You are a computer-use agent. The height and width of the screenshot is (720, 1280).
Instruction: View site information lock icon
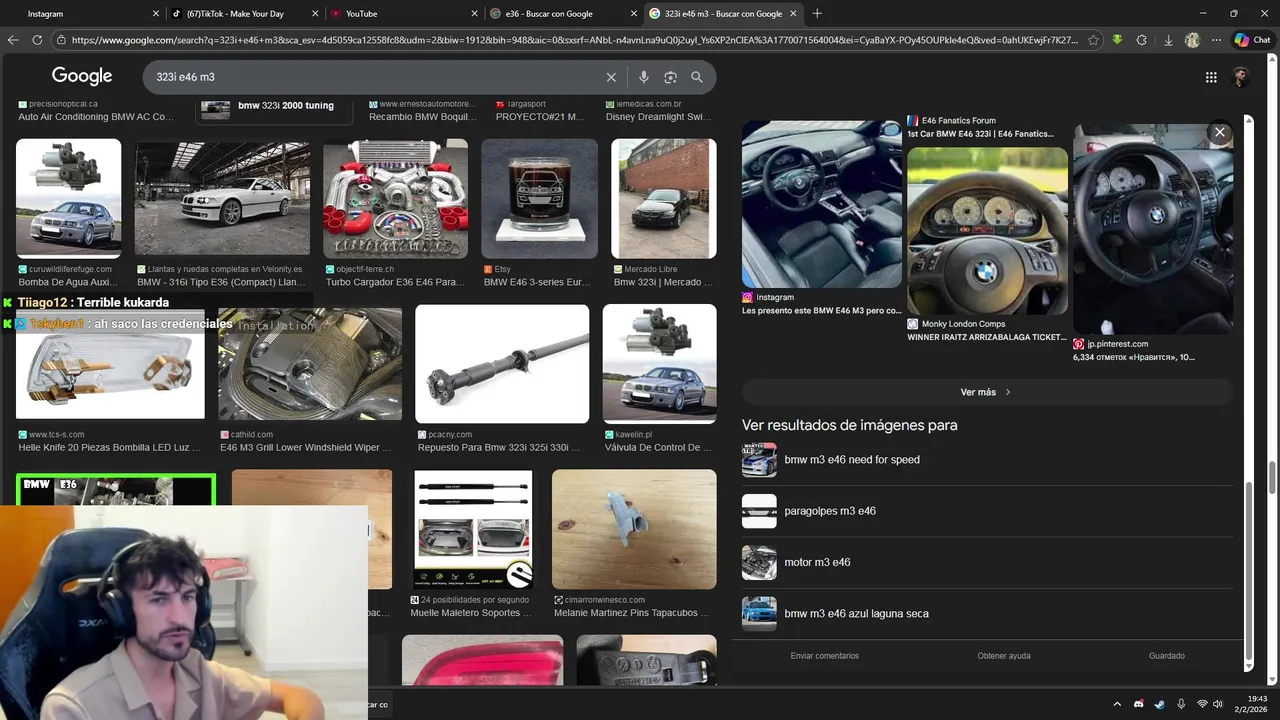(x=61, y=40)
